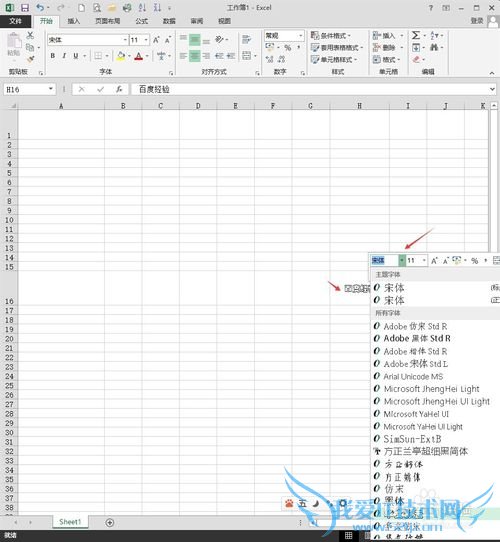Toggle middle vertical alignment
Image resolution: width=500 pixels, height=542 pixels.
195,40
